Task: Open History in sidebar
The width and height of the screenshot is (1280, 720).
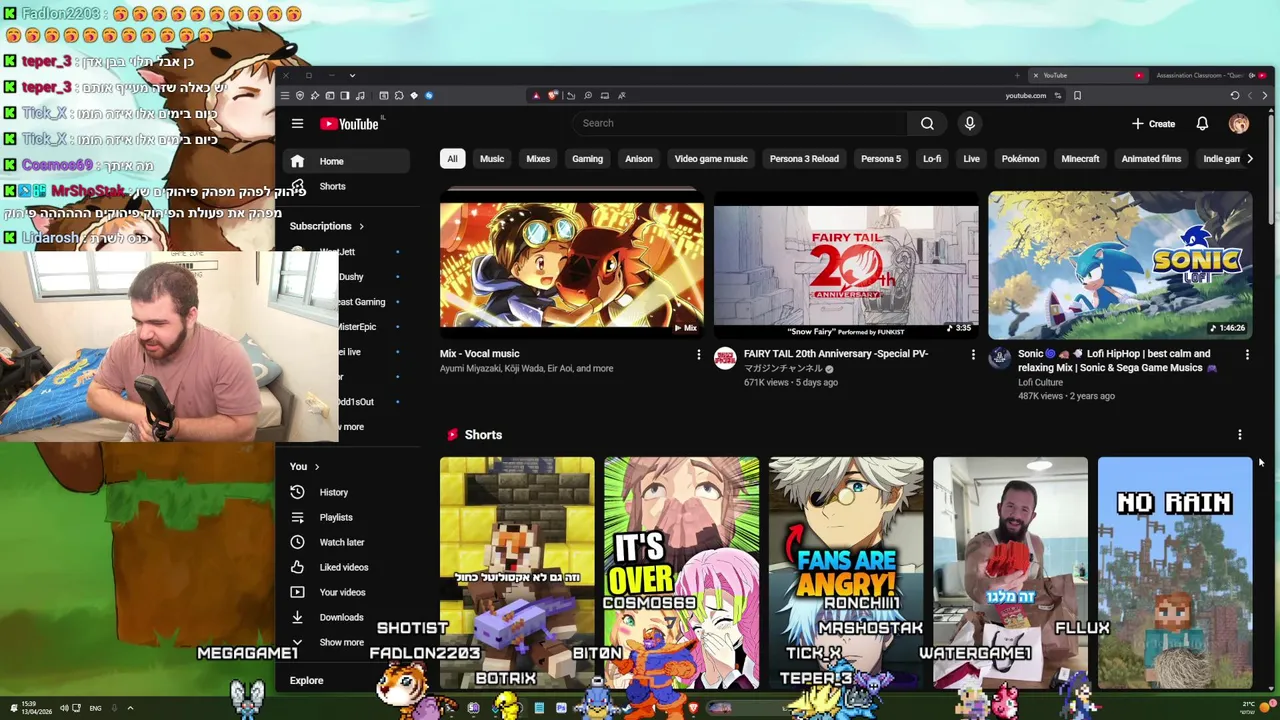Action: point(346,492)
